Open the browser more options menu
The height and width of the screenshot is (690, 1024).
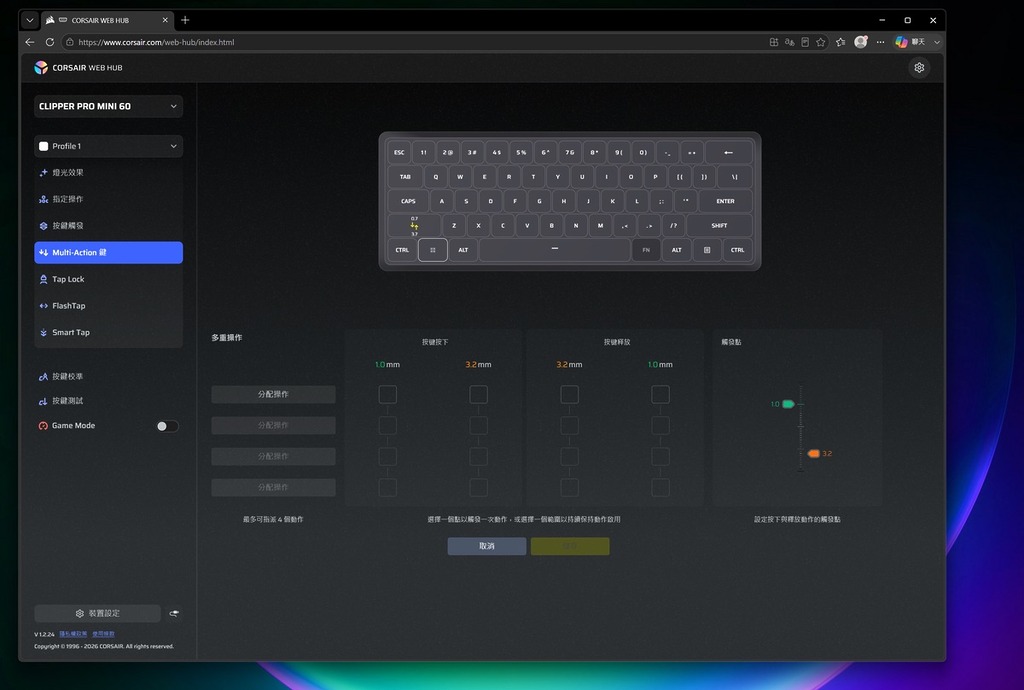tap(880, 42)
